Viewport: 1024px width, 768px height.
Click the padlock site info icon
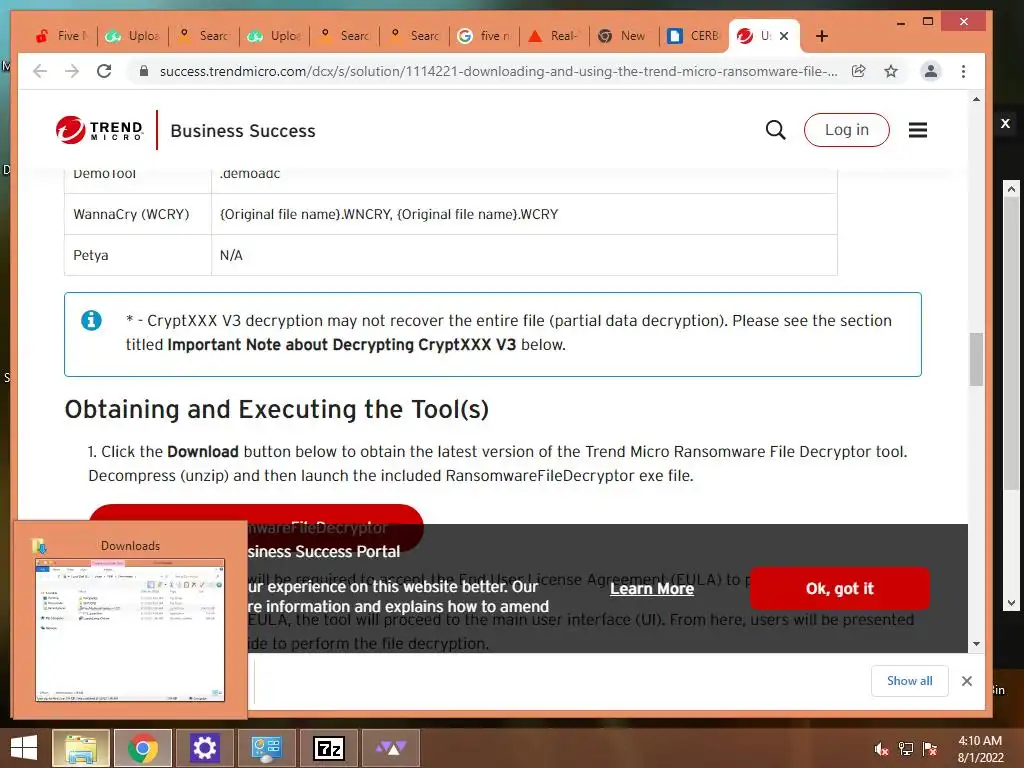[x=144, y=71]
